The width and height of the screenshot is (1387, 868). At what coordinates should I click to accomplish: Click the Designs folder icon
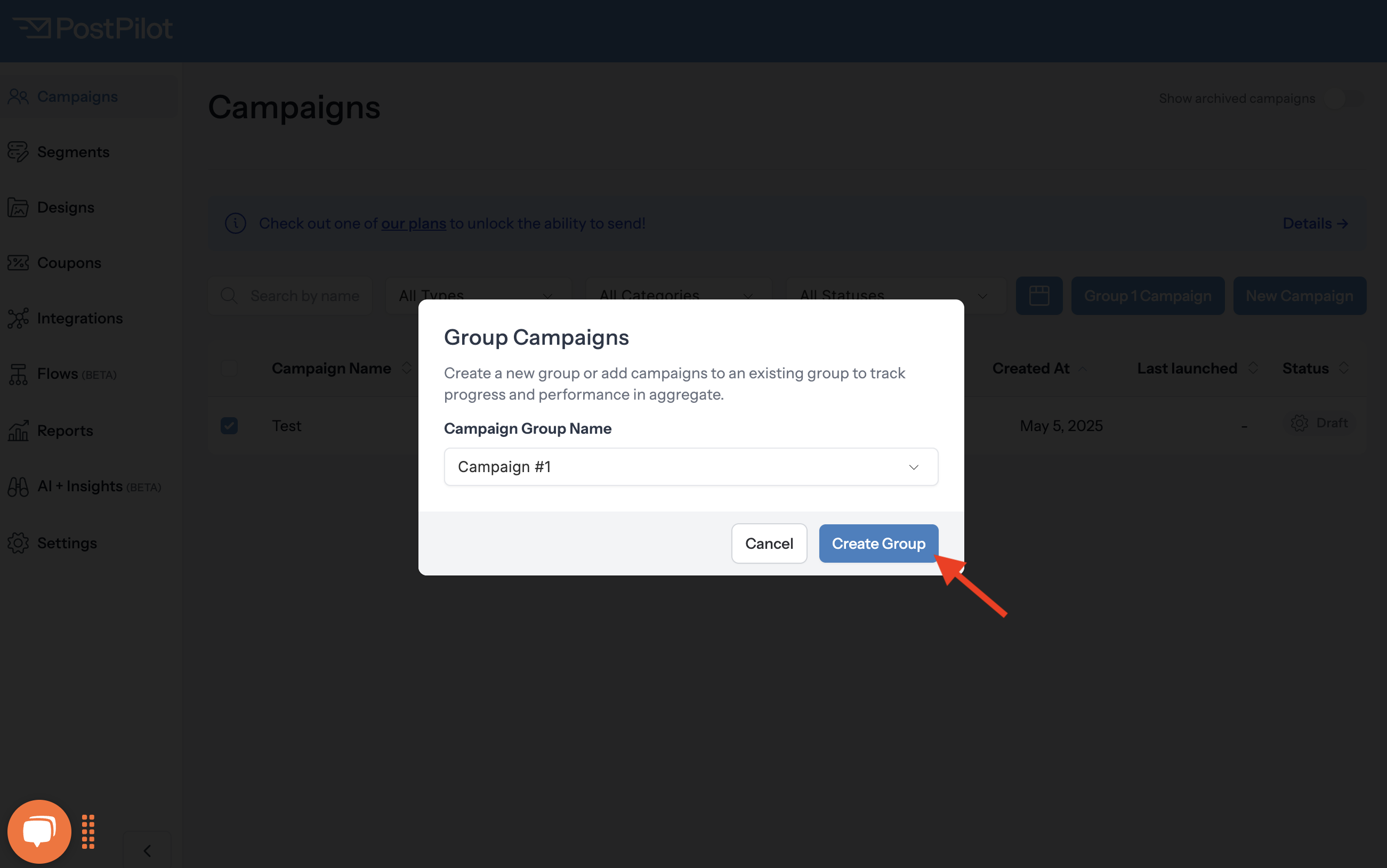pos(18,207)
